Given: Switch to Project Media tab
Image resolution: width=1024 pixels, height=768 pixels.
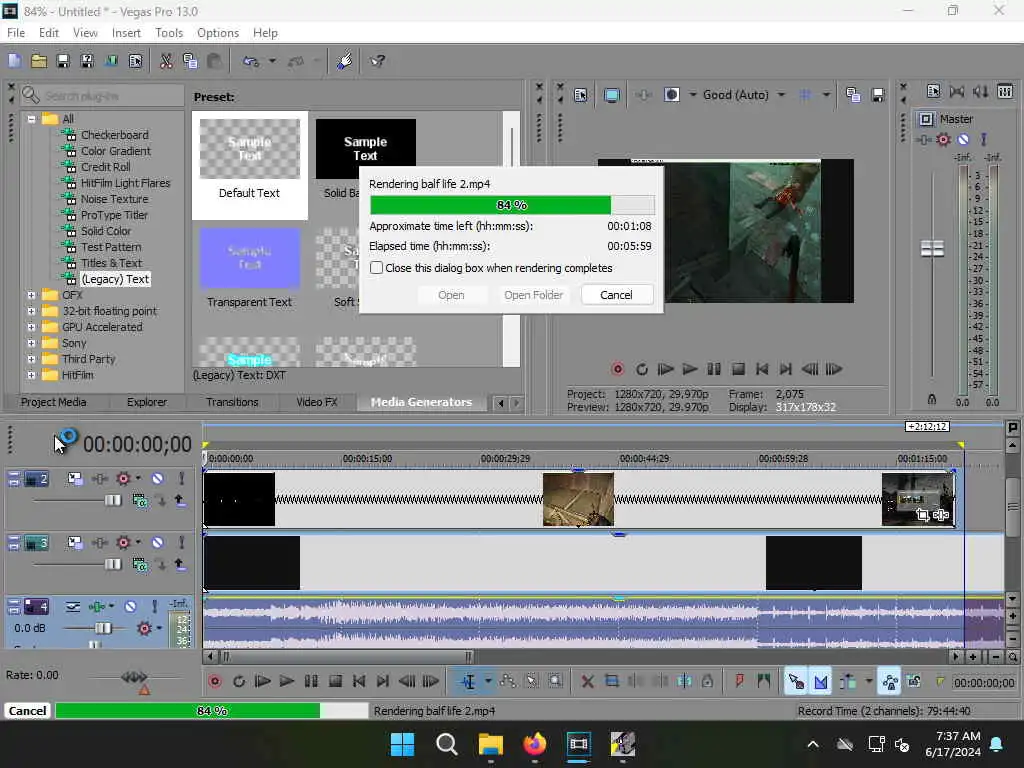Looking at the screenshot, I should click(54, 402).
